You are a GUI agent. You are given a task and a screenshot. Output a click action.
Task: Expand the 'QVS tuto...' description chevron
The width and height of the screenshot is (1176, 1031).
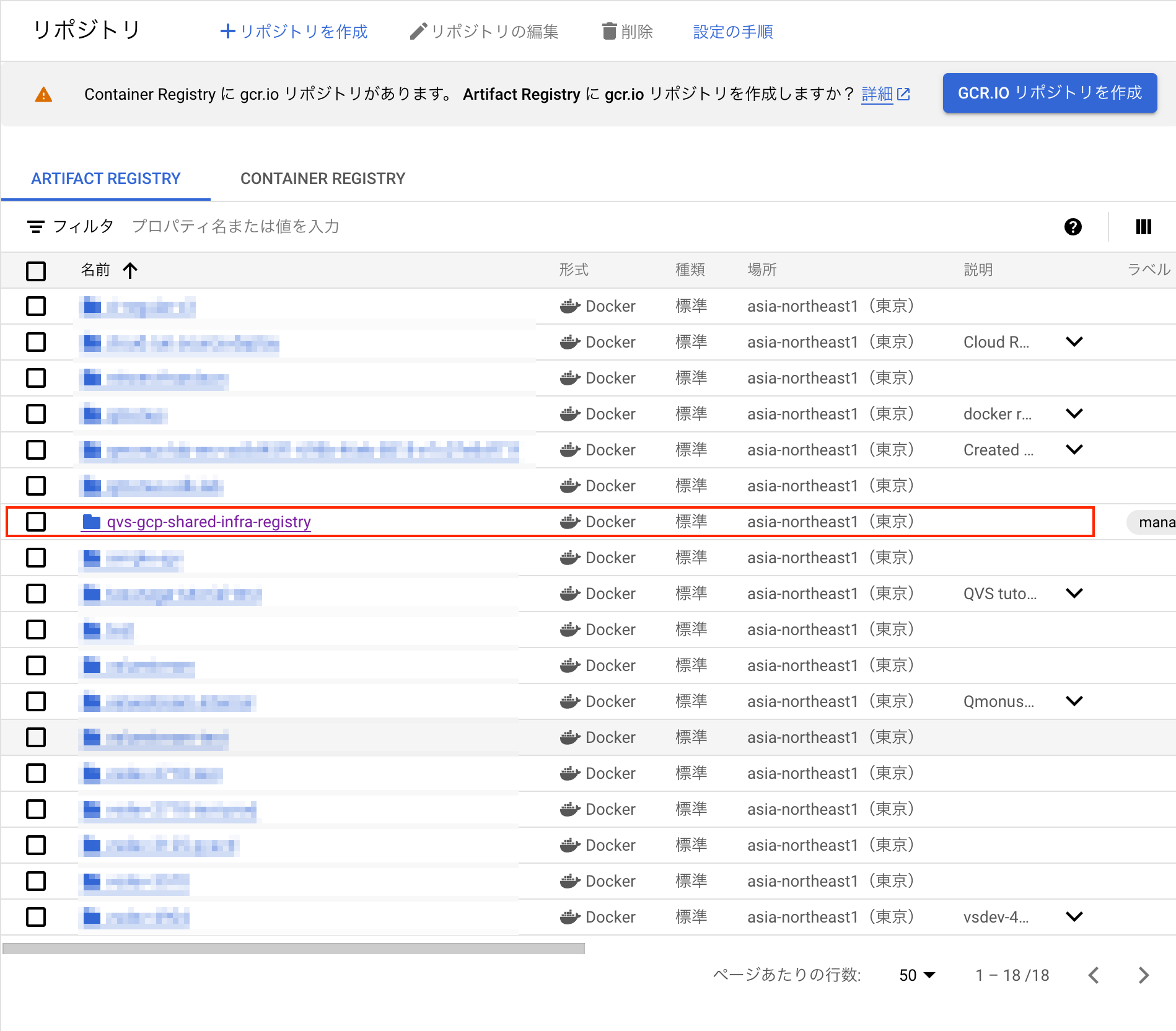[x=1074, y=594]
